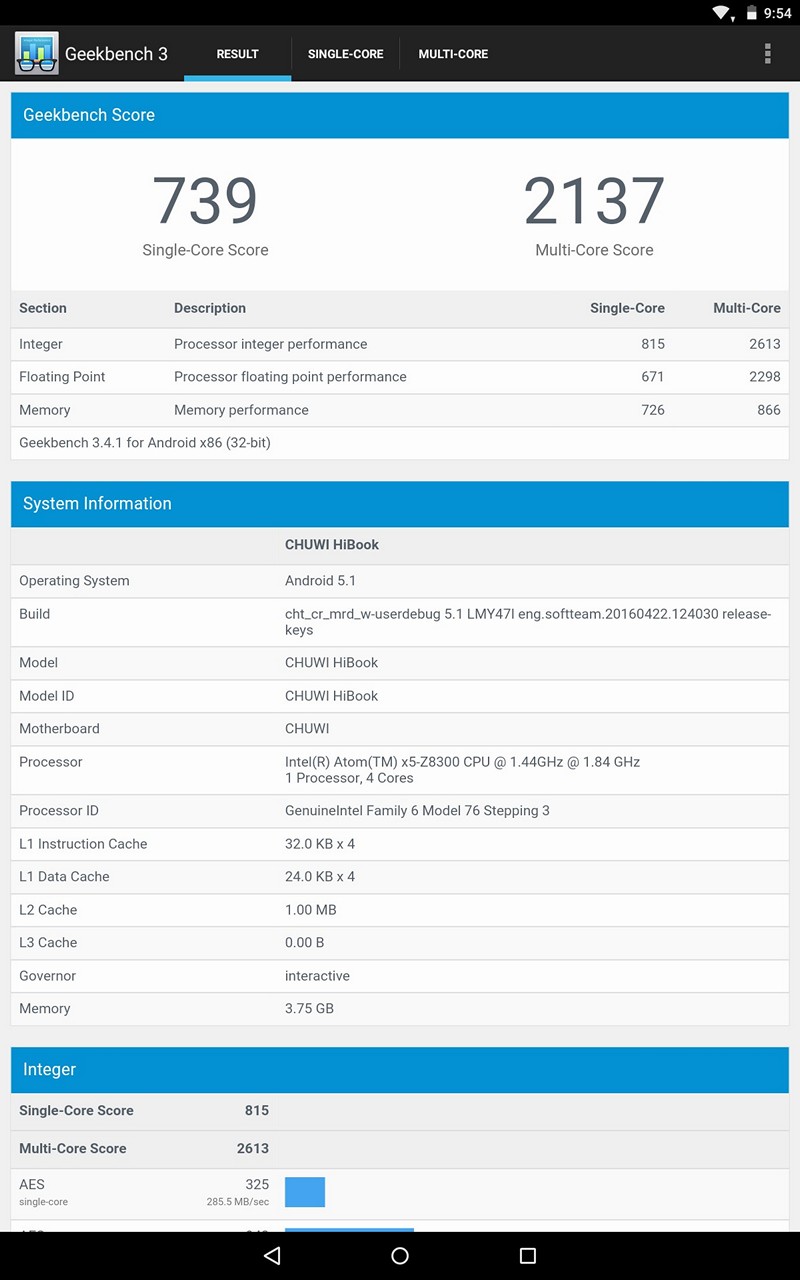Tap the Motherboard CHUWI value
The width and height of the screenshot is (800, 1280).
[x=307, y=729]
